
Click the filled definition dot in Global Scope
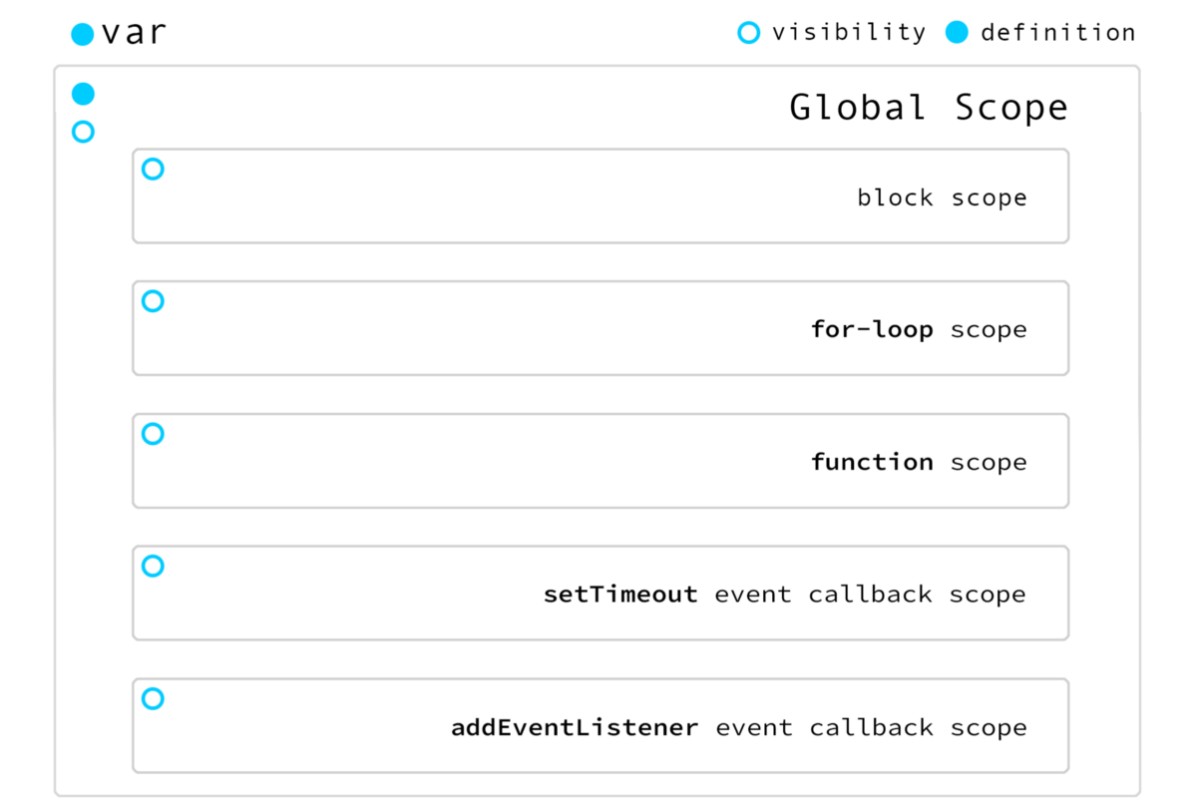pyautogui.click(x=83, y=94)
